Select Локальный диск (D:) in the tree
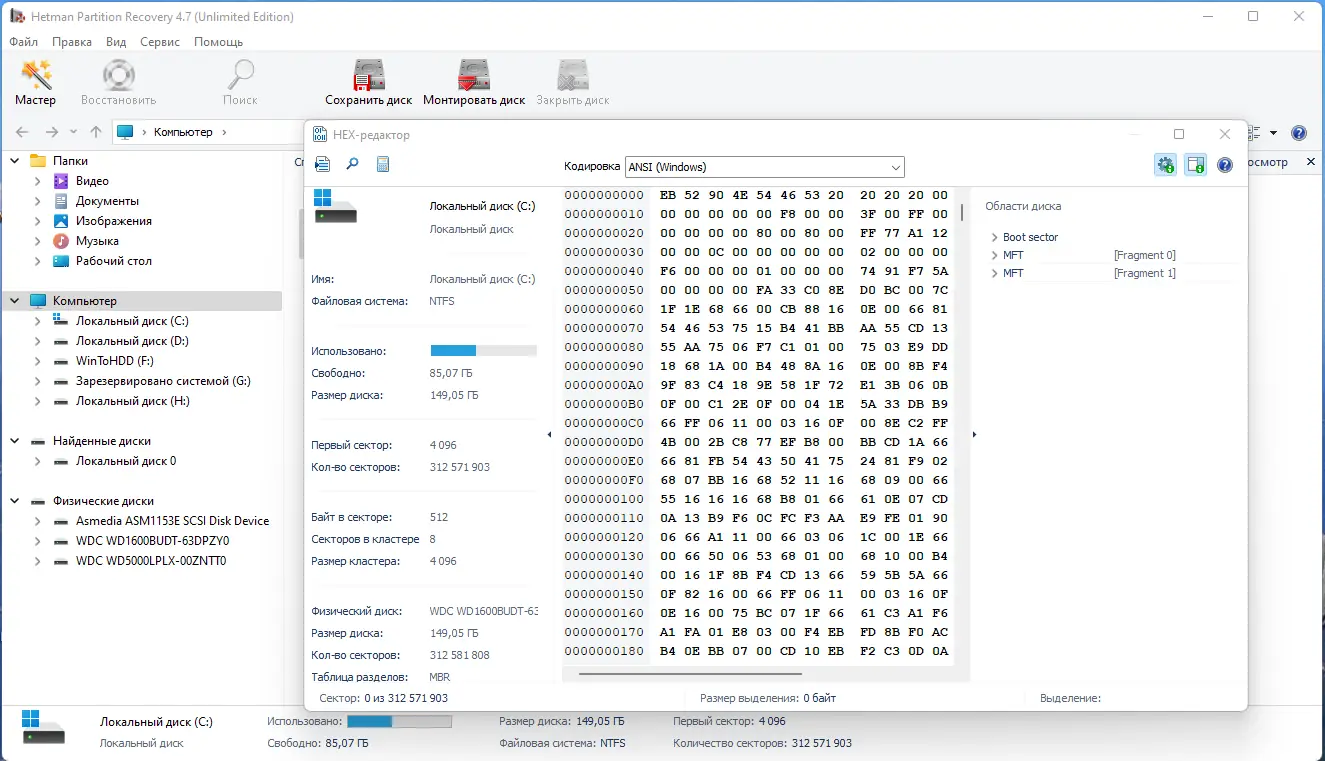 pos(132,341)
